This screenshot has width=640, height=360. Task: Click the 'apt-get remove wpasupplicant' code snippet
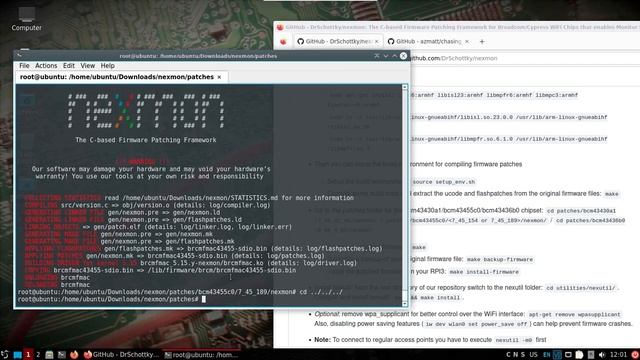[574, 315]
